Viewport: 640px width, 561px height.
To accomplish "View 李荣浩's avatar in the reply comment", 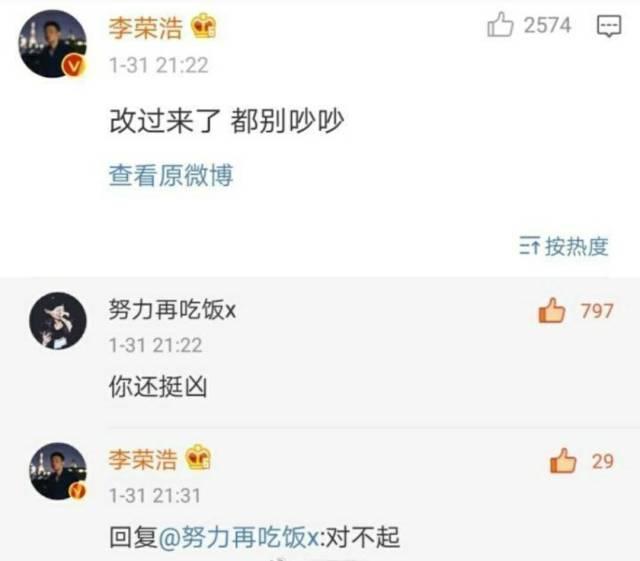I will tap(58, 471).
